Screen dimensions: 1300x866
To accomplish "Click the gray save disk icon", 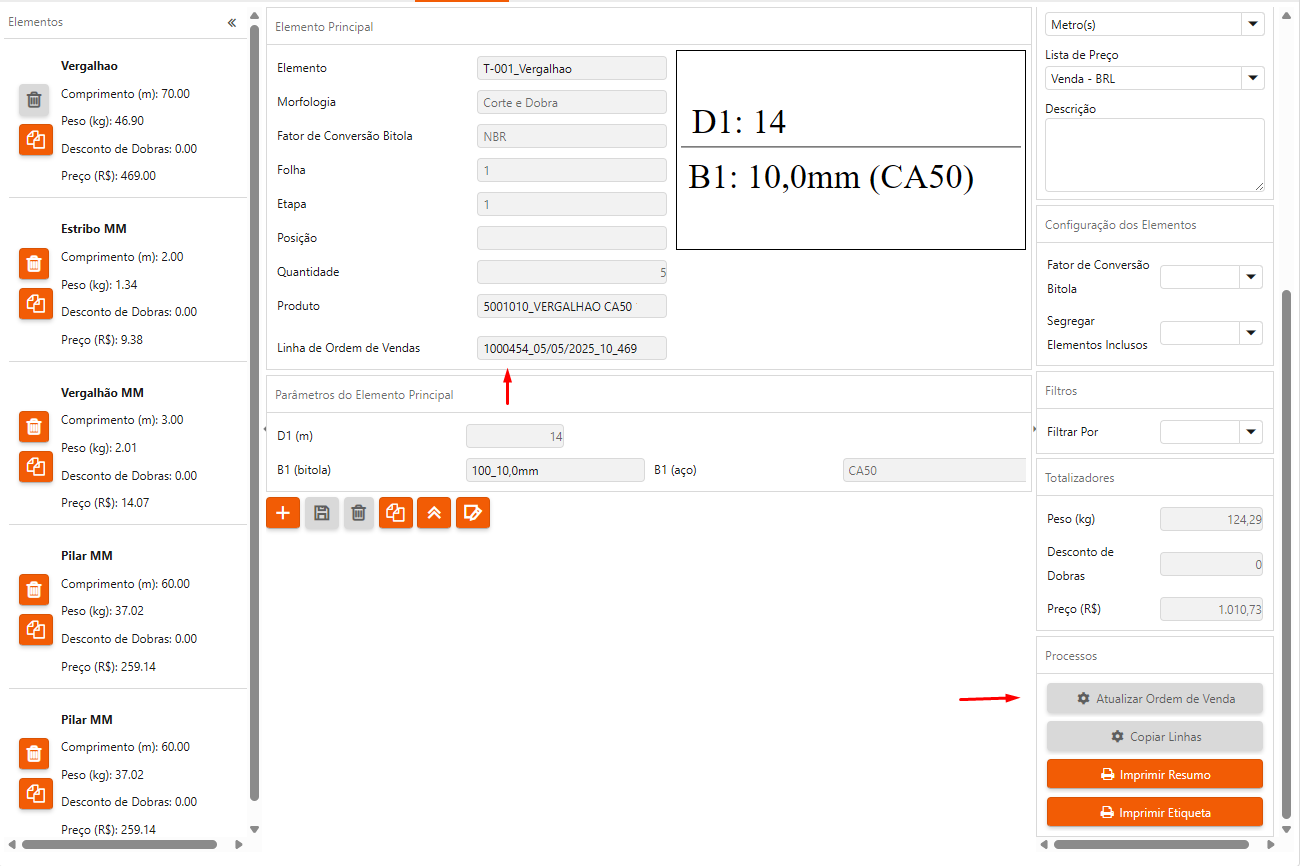I will [x=321, y=513].
